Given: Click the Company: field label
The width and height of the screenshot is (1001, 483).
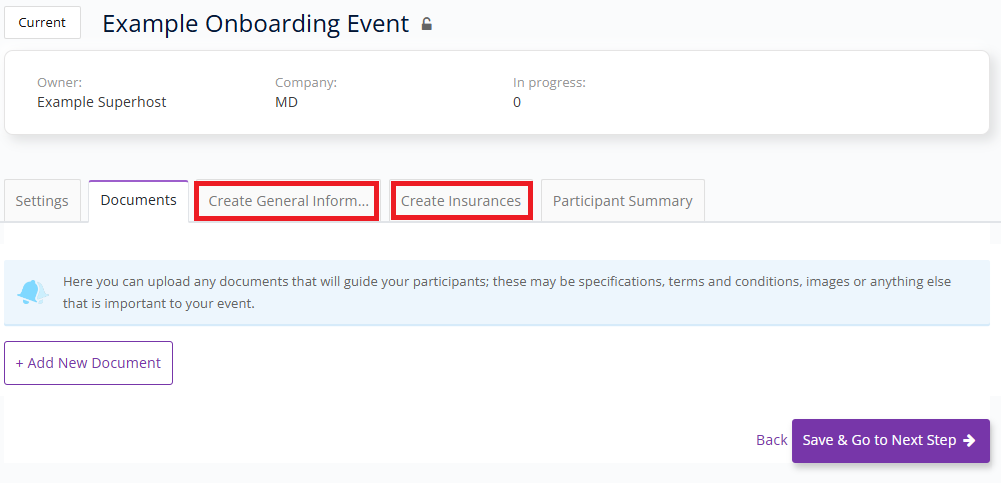Looking at the screenshot, I should tap(306, 82).
